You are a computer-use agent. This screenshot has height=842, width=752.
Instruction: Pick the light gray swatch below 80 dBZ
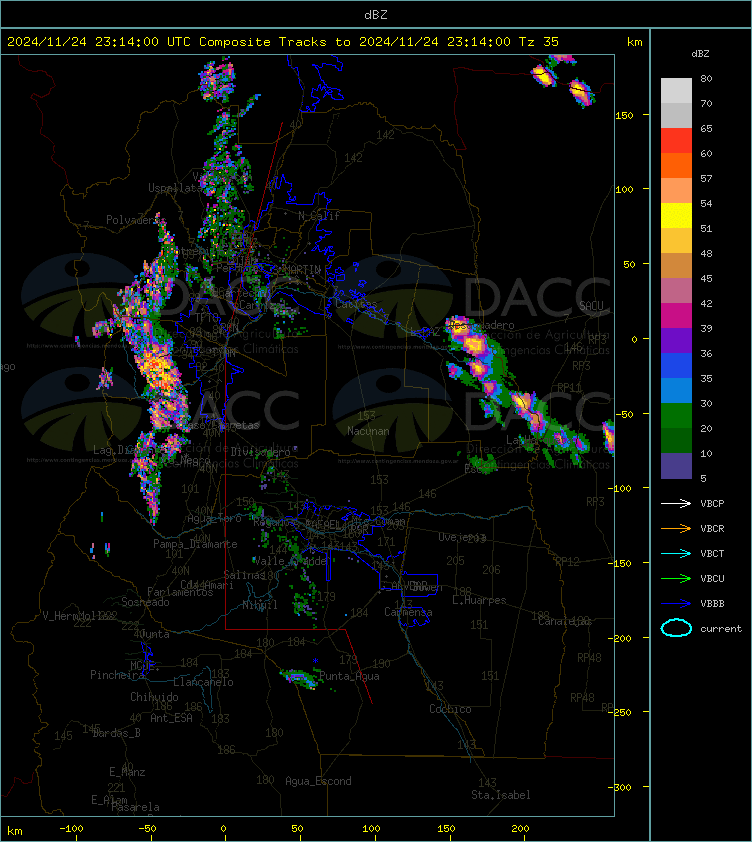point(676,91)
